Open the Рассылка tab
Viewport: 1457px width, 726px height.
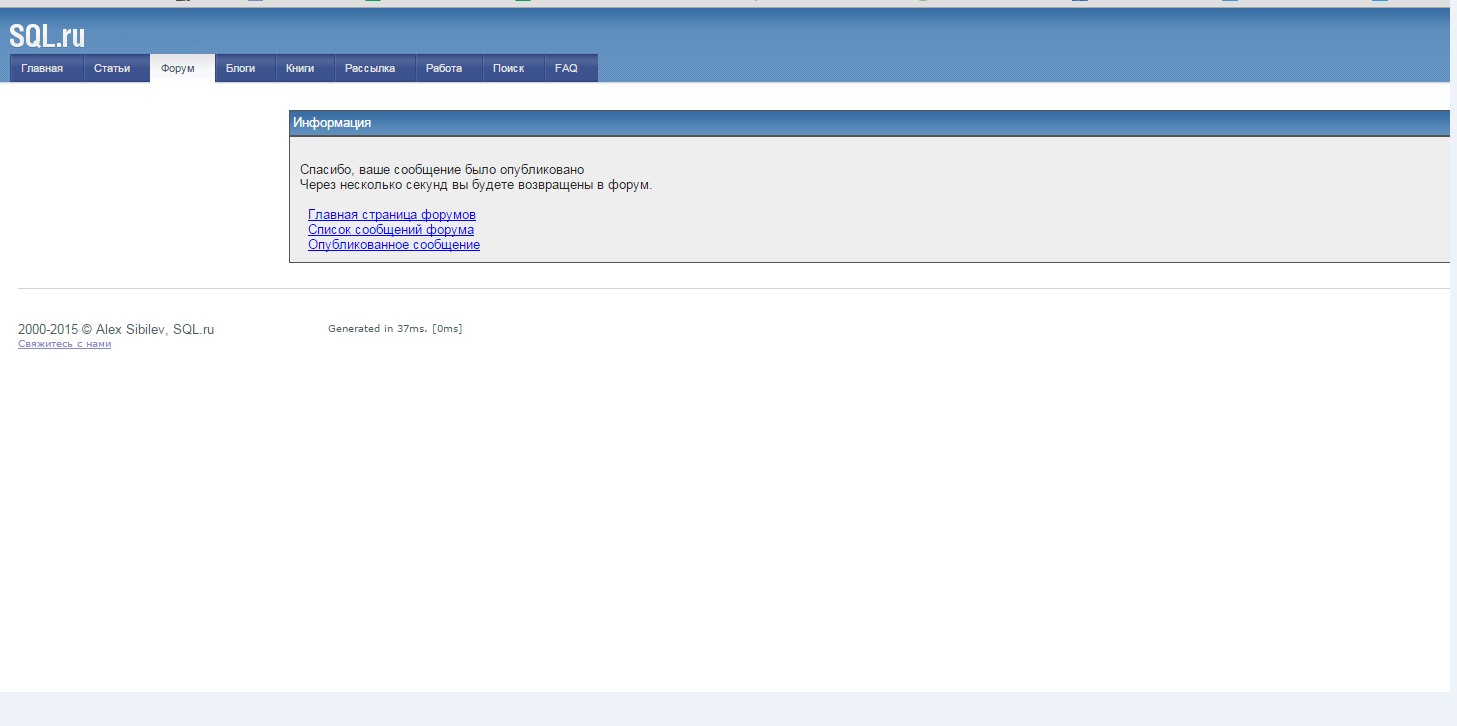(x=370, y=68)
